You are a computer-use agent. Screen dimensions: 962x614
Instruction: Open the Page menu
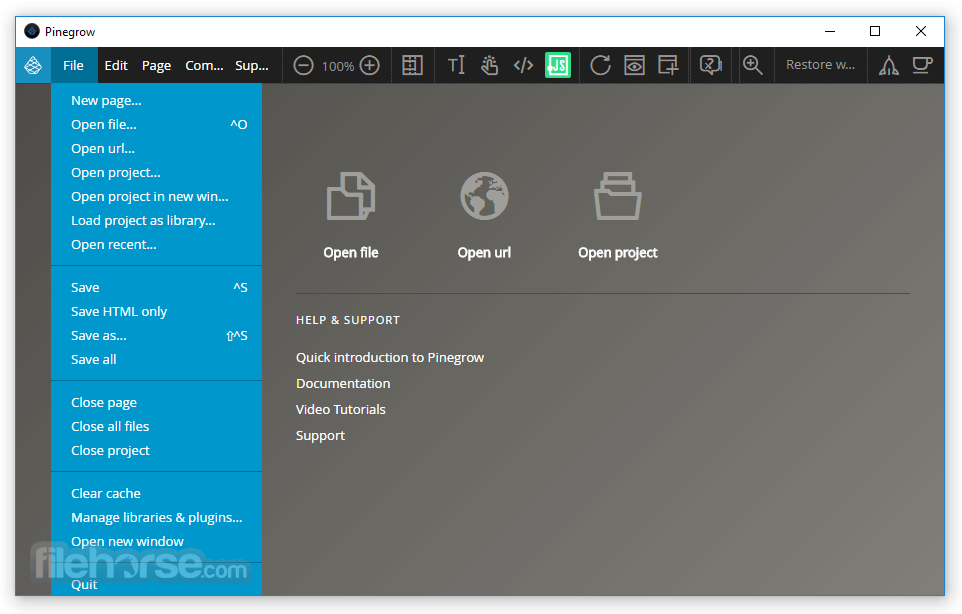(156, 65)
